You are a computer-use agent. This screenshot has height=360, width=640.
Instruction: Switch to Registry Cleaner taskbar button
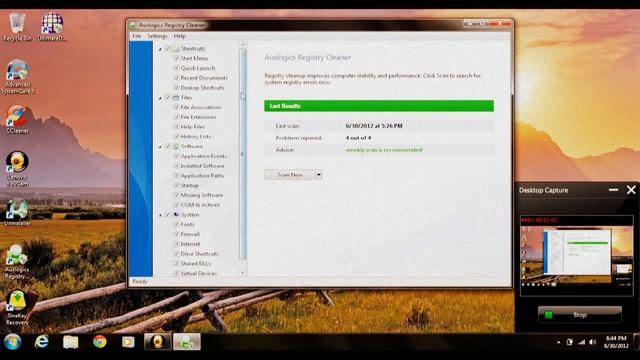(187, 342)
